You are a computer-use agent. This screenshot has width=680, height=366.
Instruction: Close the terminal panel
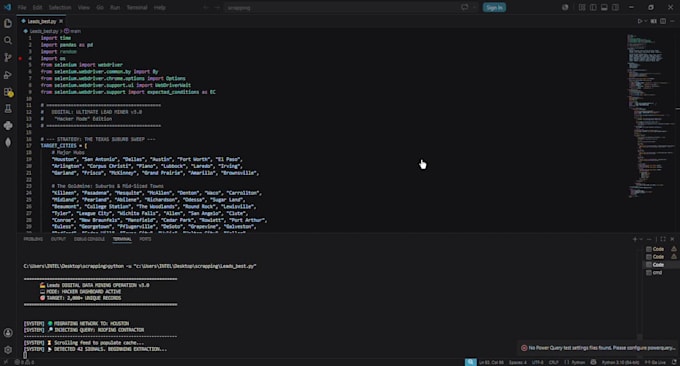pyautogui.click(x=673, y=239)
